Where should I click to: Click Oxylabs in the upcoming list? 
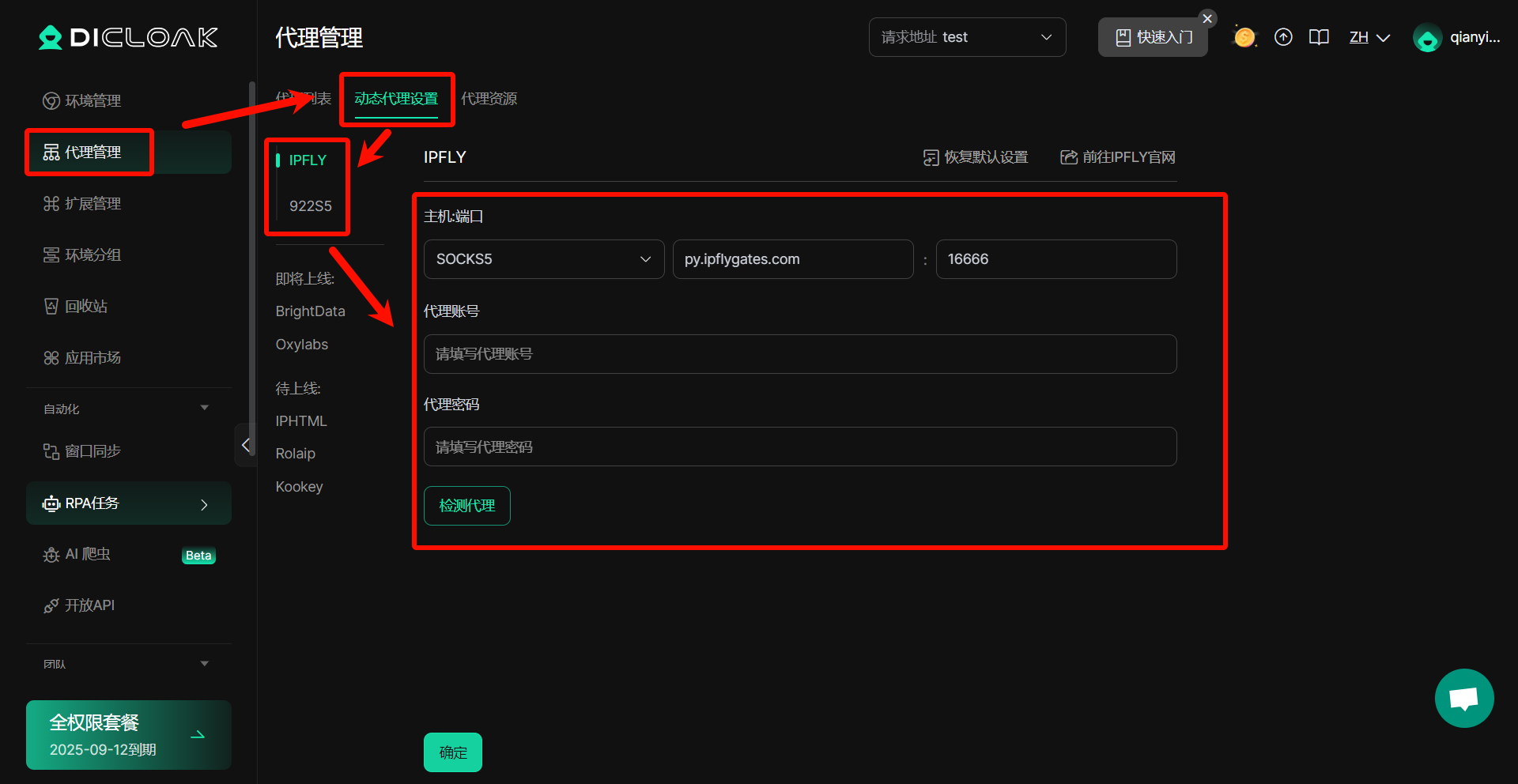point(301,345)
